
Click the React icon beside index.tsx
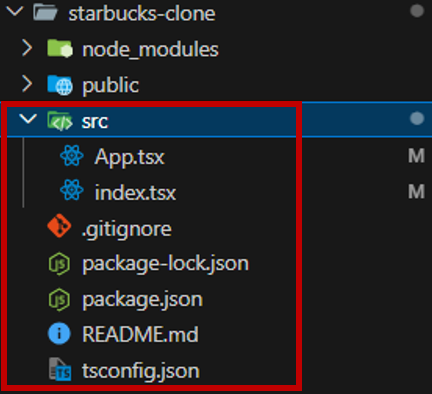(x=72, y=190)
